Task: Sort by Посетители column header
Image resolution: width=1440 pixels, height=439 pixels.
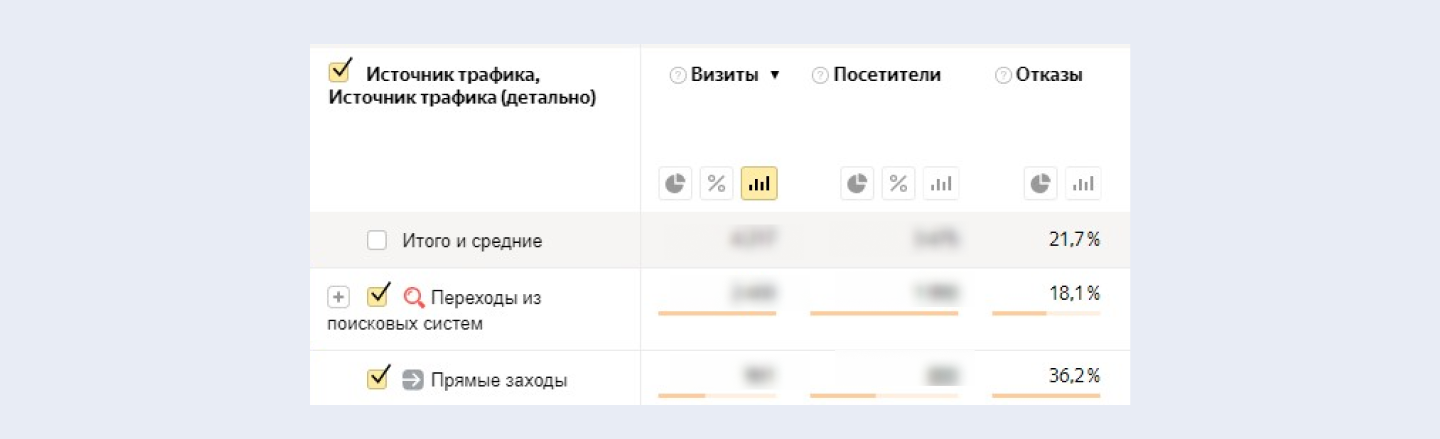Action: coord(887,75)
